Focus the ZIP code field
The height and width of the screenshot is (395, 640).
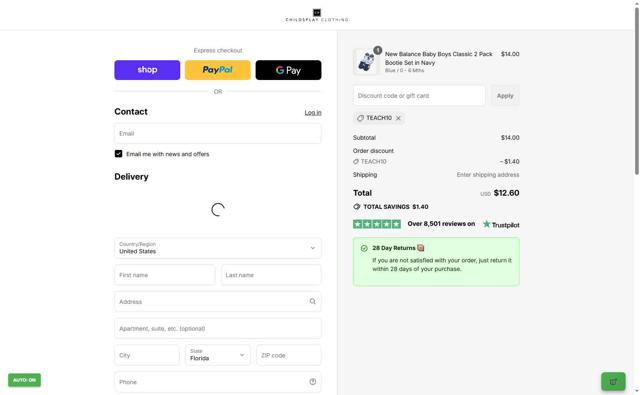[x=289, y=355]
